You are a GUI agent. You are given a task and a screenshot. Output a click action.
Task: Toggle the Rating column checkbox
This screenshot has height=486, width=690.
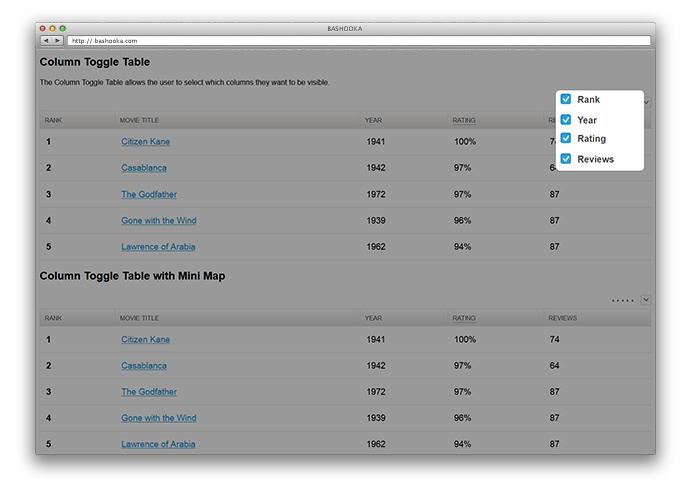pos(566,139)
